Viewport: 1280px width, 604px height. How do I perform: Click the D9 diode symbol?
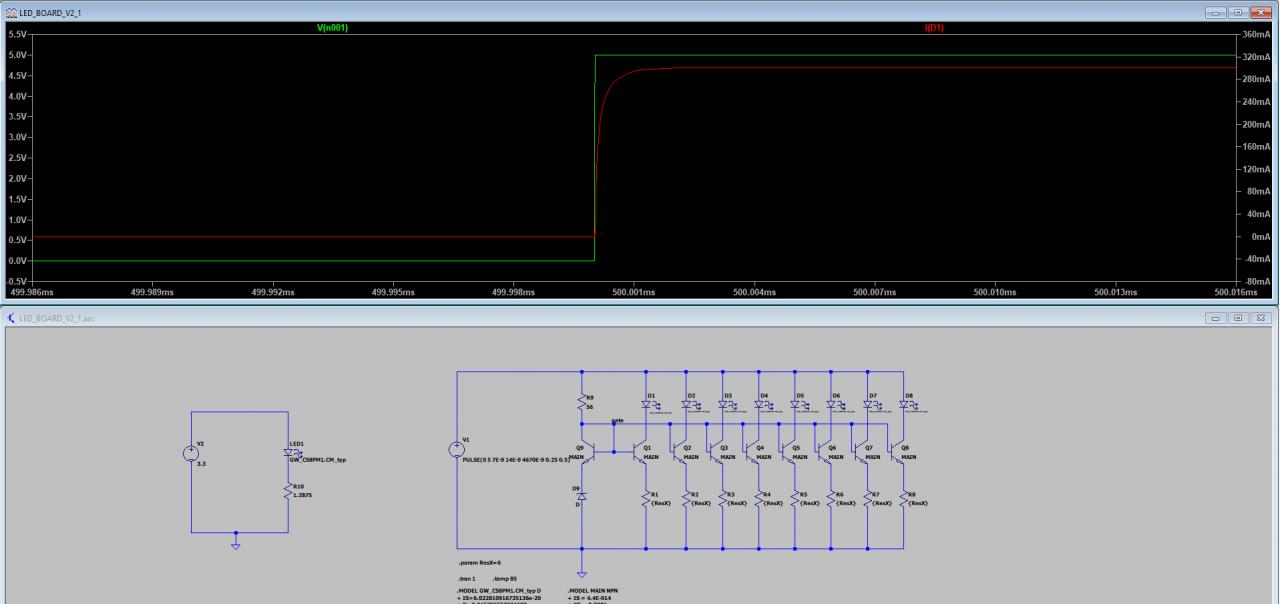click(x=581, y=496)
